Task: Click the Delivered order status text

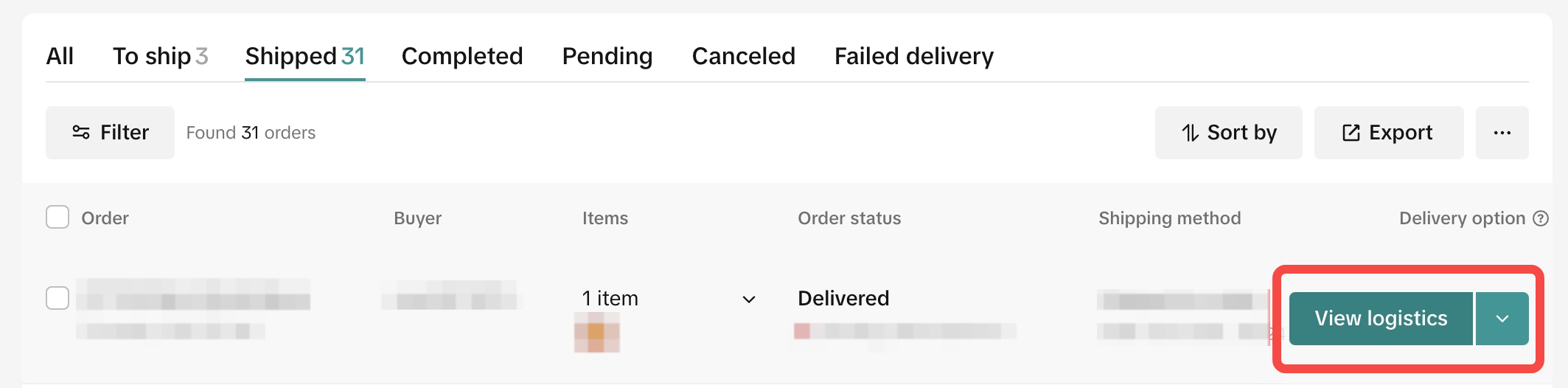Action: [843, 298]
